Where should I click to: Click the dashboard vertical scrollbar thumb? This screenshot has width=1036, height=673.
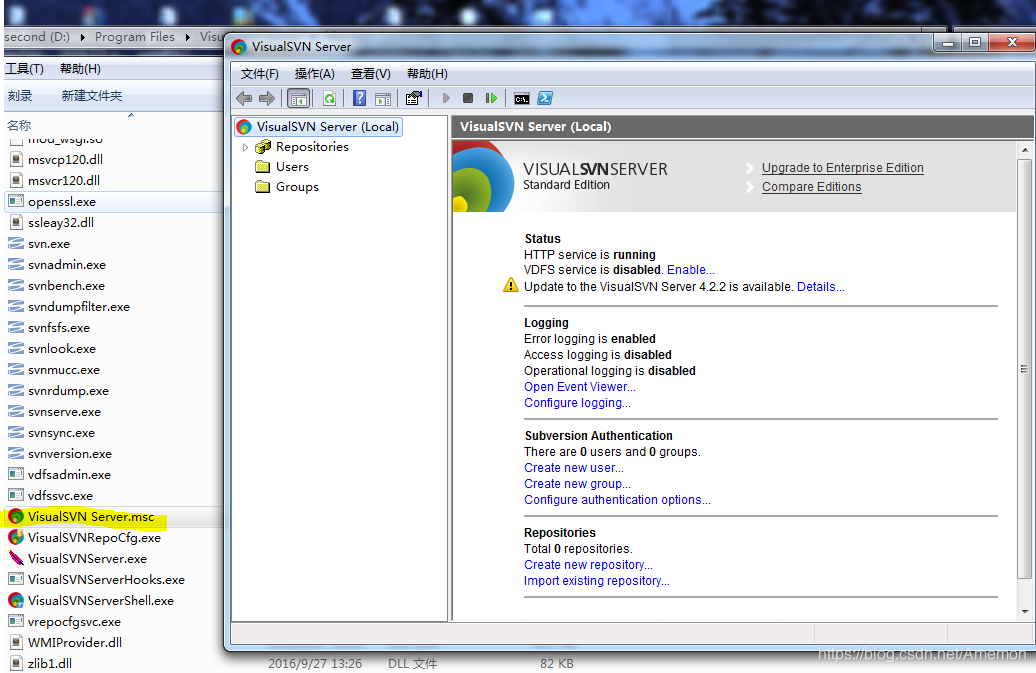(x=1025, y=369)
